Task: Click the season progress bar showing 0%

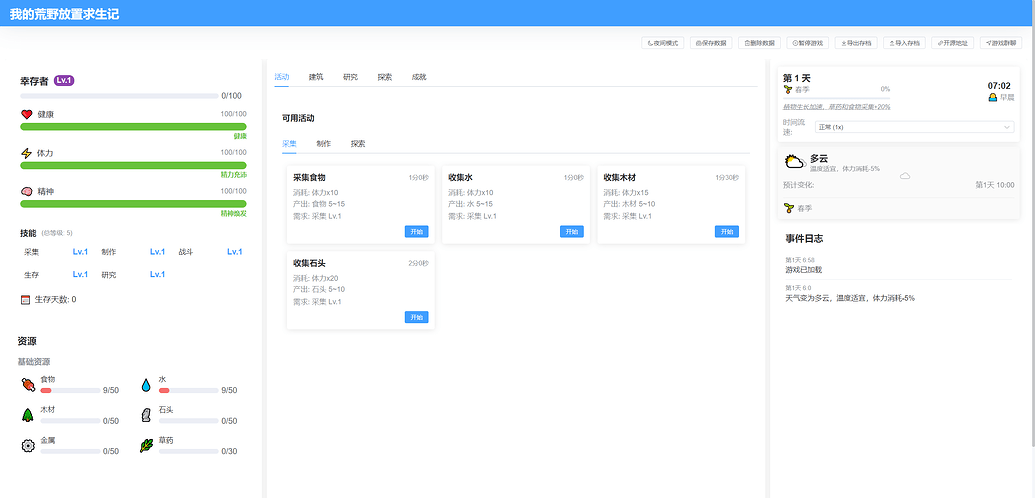Action: click(837, 97)
